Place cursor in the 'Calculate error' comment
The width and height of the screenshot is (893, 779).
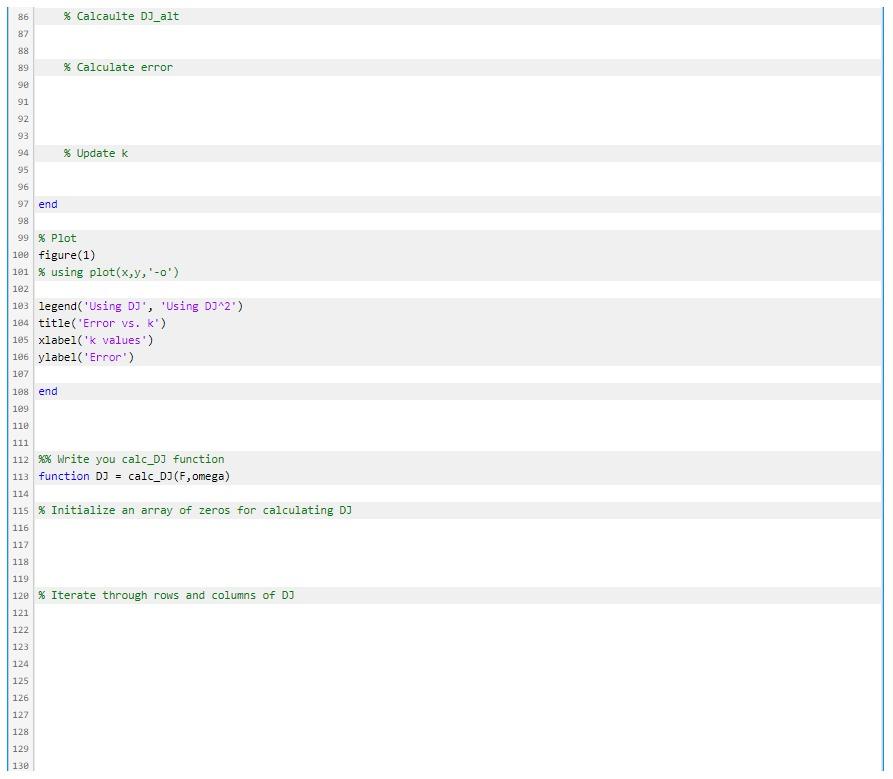(x=120, y=67)
